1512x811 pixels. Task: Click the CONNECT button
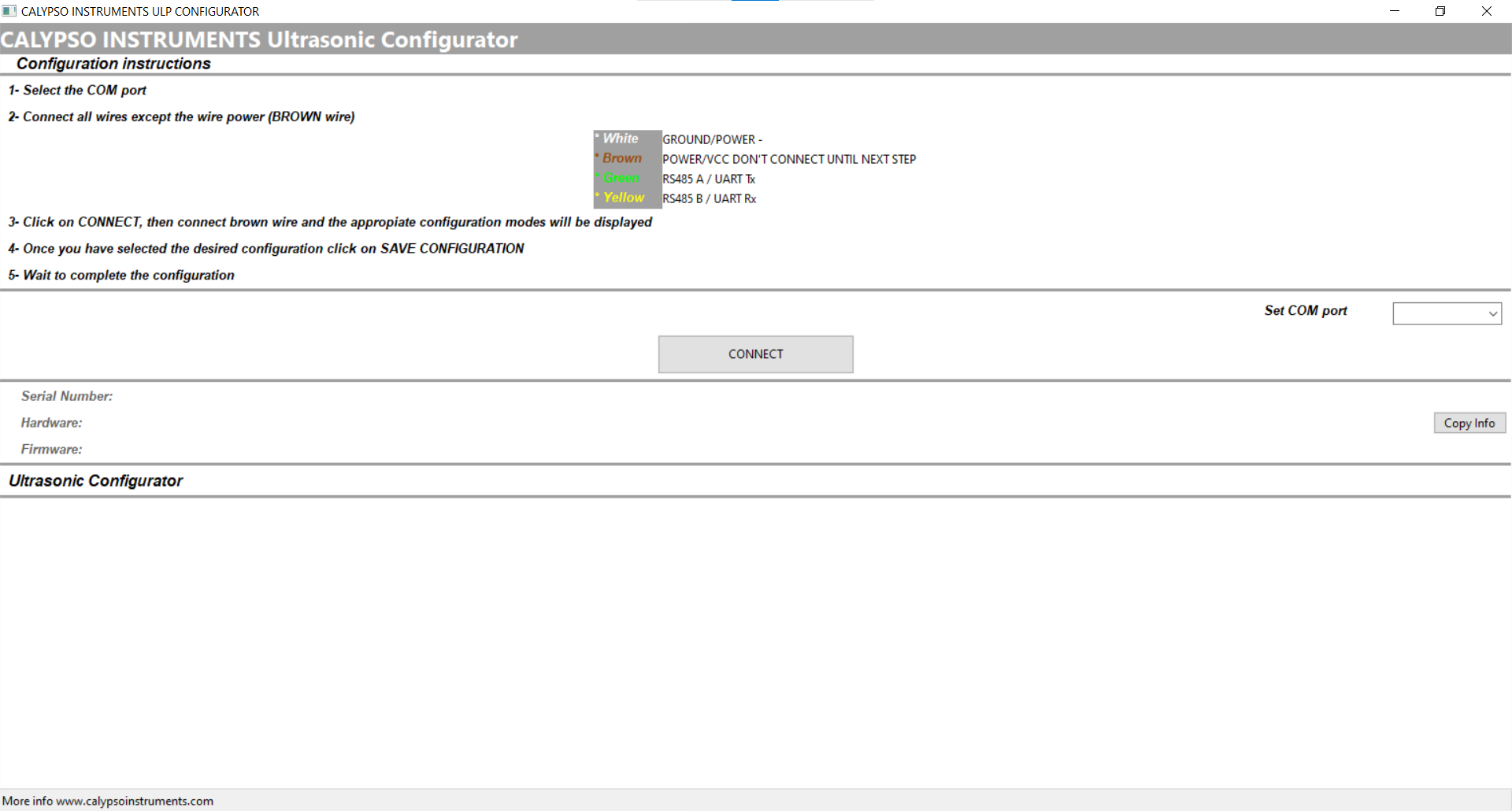point(755,354)
